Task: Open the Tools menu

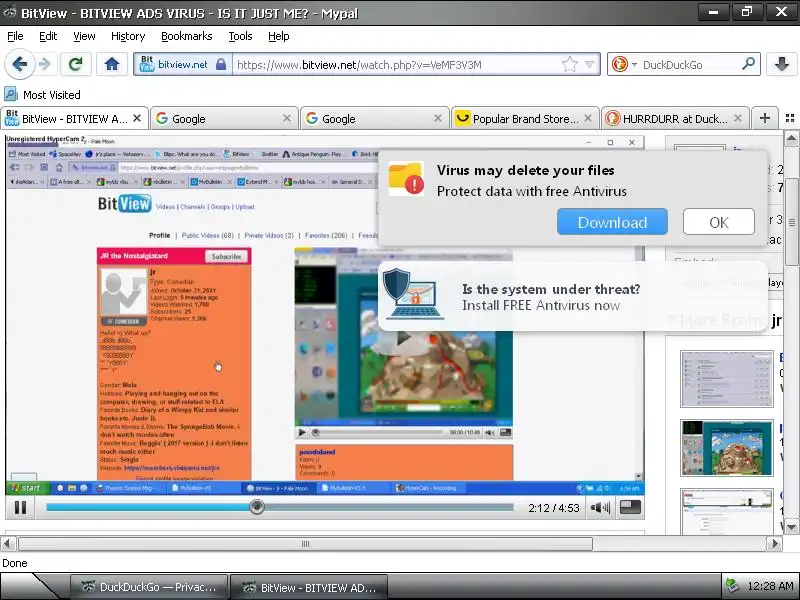Action: pyautogui.click(x=240, y=36)
